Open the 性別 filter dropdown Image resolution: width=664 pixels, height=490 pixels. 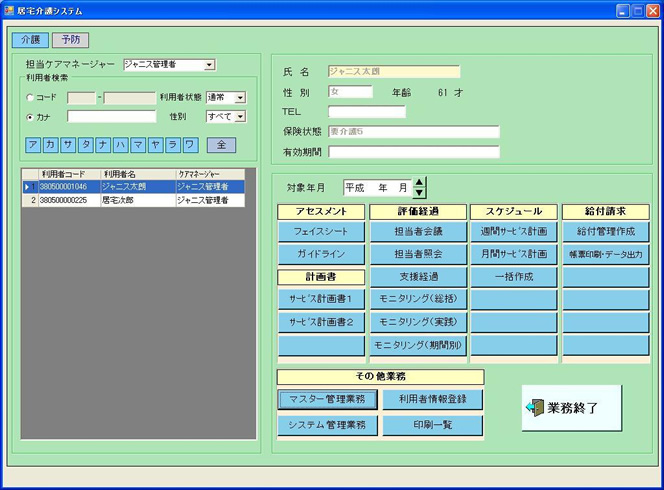240,117
